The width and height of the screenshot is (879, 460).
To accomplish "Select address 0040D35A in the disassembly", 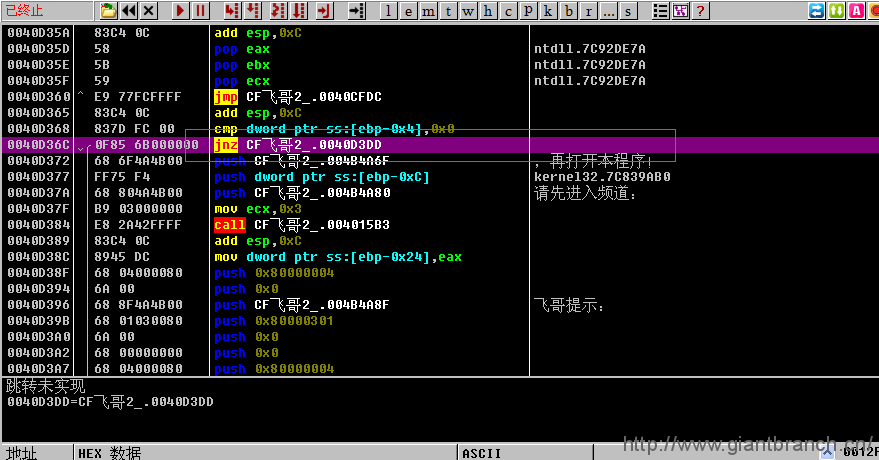I will point(39,33).
